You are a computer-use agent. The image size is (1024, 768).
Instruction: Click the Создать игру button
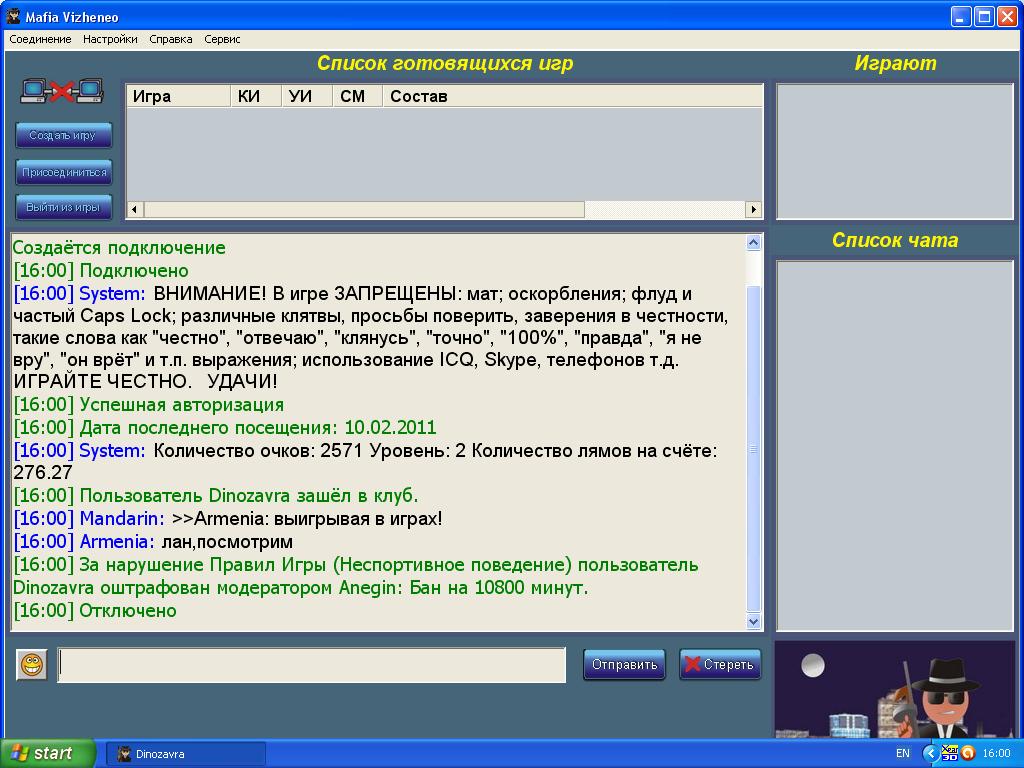pos(63,135)
